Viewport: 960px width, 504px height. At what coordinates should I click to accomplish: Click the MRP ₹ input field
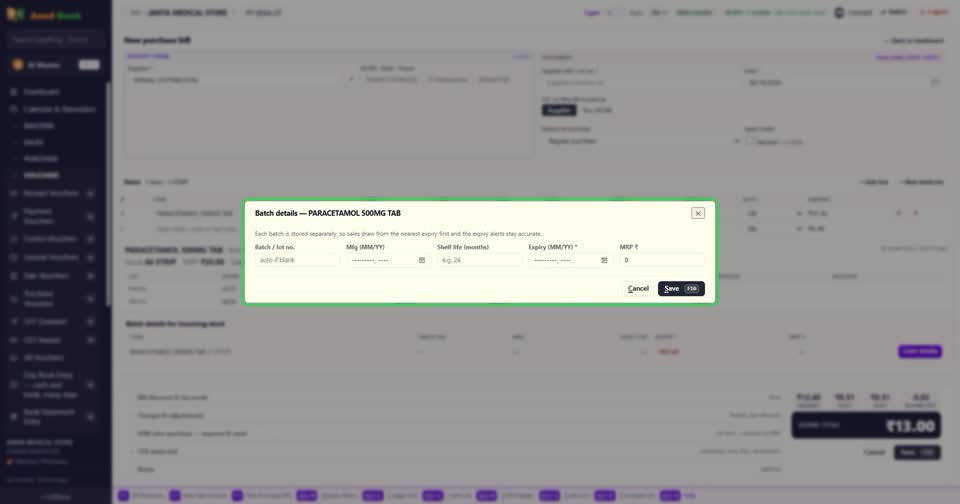pyautogui.click(x=662, y=260)
